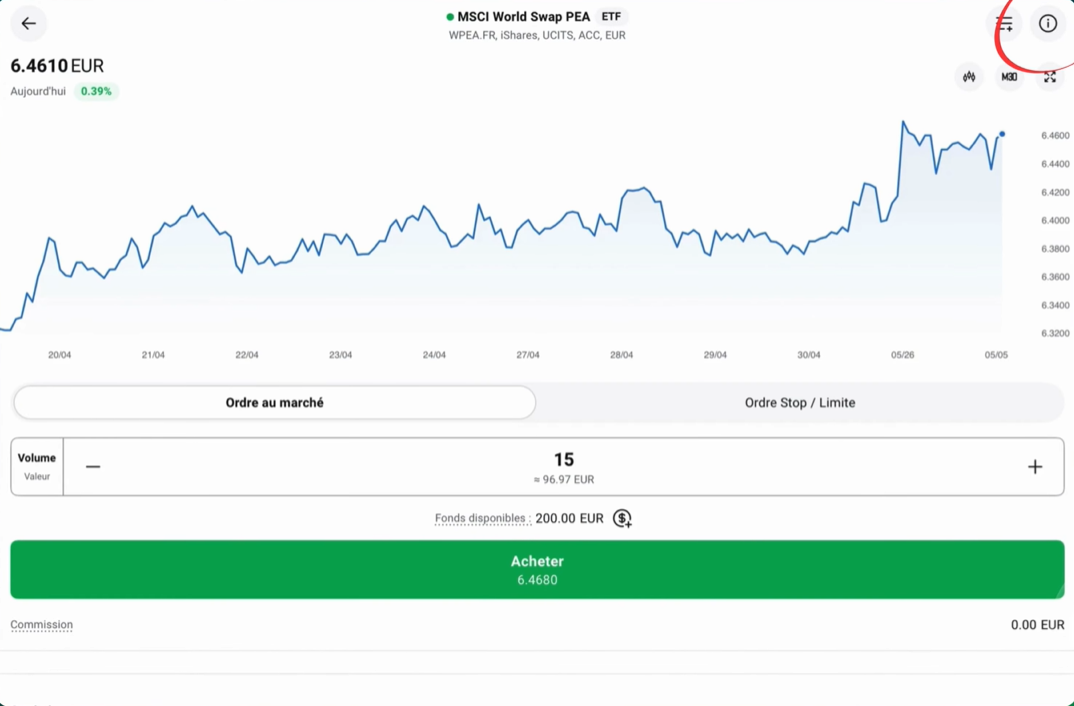Screen dimensions: 1074x706
Task: Click the 6.4610 EUR price text
Action: [57, 66]
